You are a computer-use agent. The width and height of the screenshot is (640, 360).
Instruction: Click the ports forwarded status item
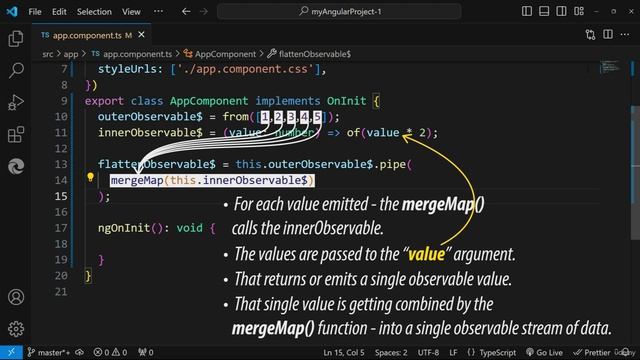pos(146,352)
